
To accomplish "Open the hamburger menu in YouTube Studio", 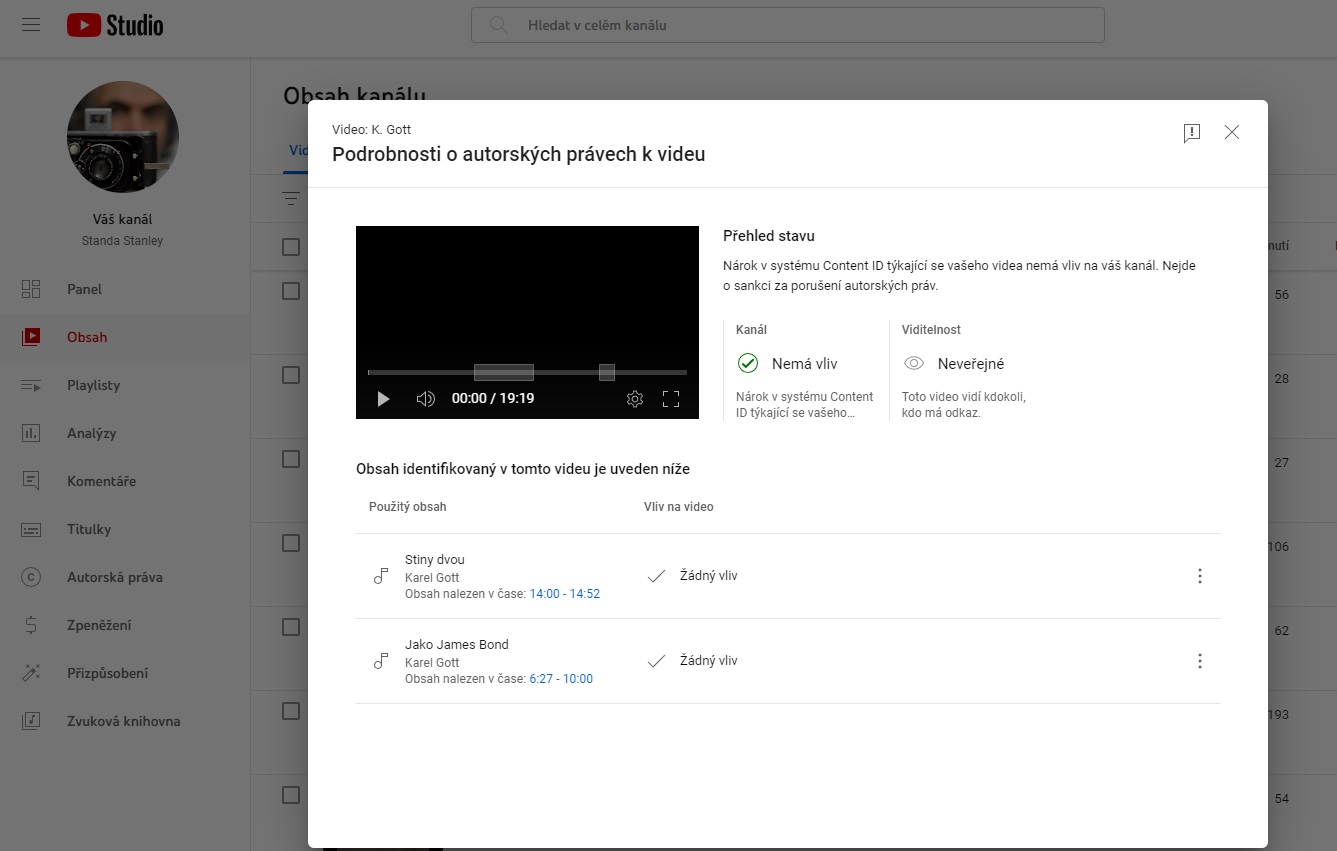I will click(31, 25).
